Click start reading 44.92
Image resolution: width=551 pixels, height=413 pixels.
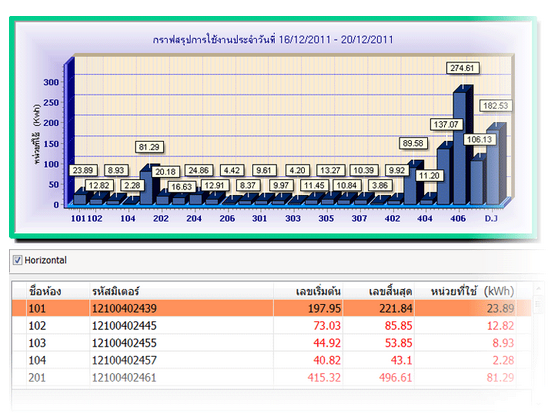tap(327, 343)
